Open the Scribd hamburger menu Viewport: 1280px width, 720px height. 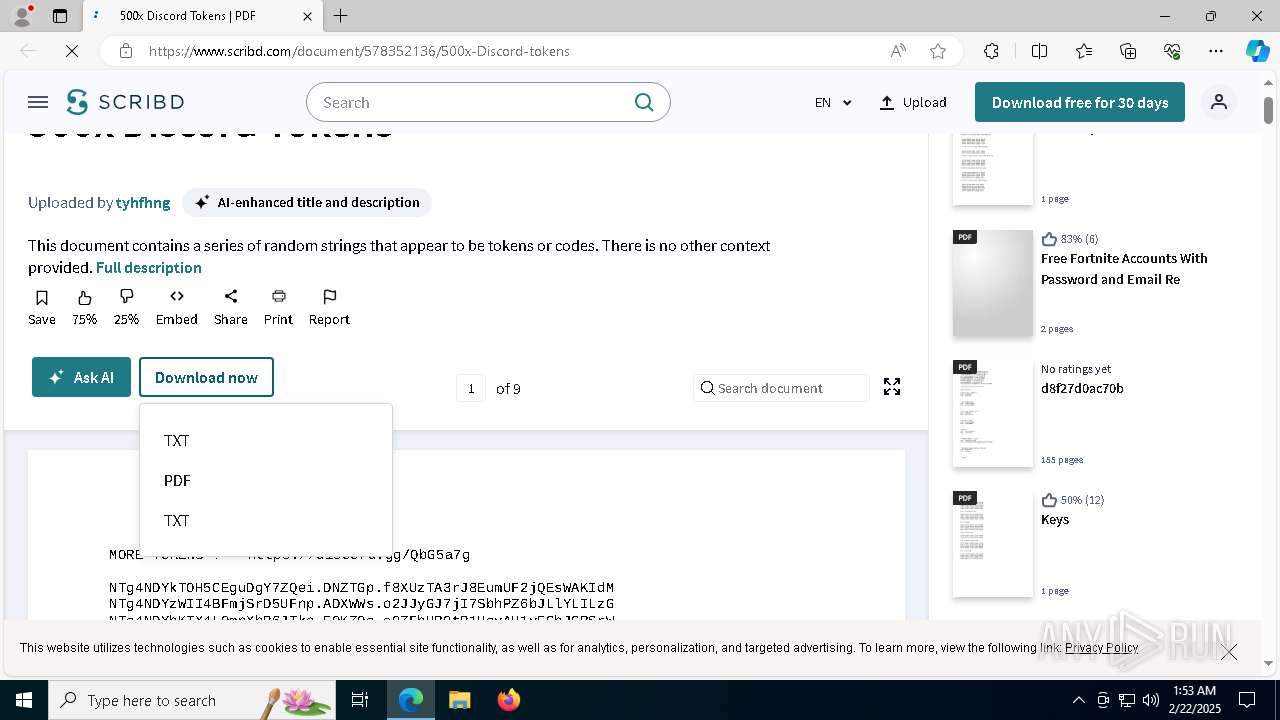click(x=38, y=102)
